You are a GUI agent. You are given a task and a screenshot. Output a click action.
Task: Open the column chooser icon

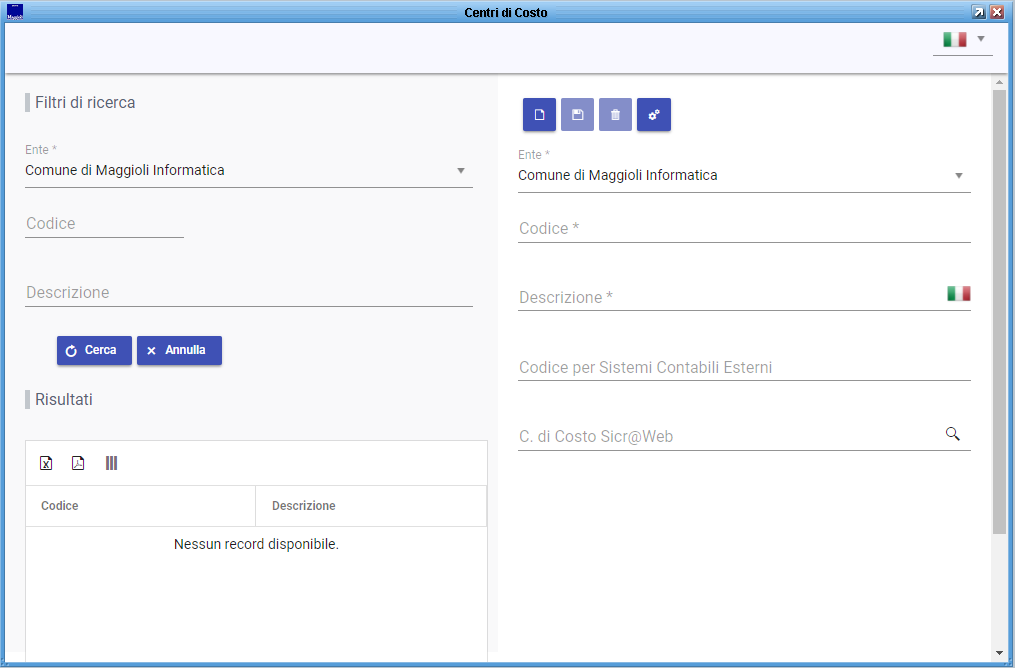(111, 463)
